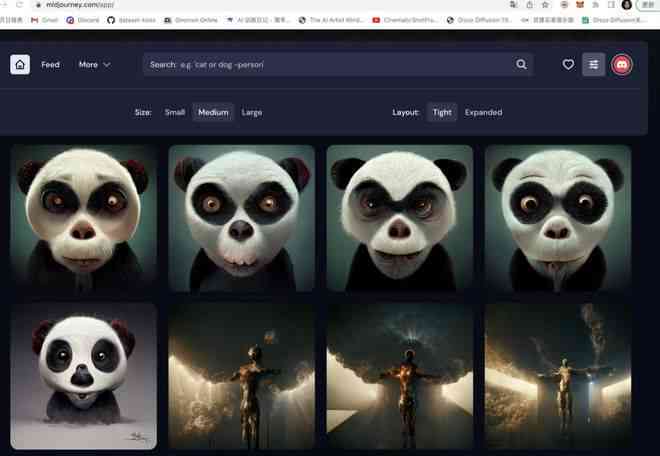
Task: Open the Gnomon Online bookmark
Action: click(191, 20)
